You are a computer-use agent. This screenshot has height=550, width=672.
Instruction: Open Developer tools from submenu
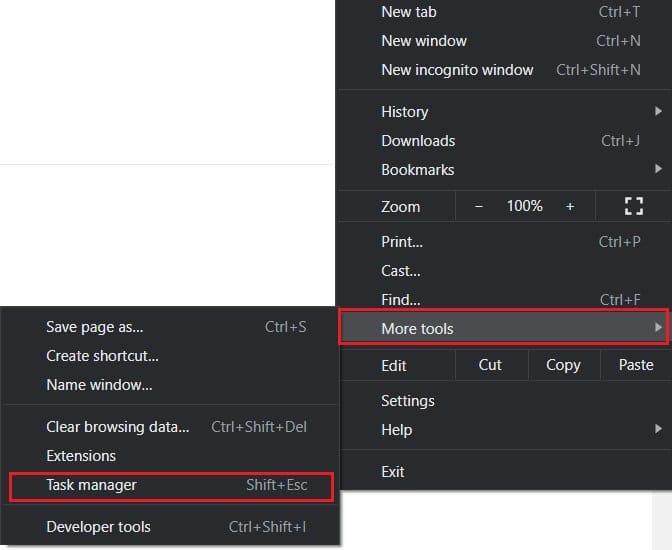pyautogui.click(x=171, y=527)
